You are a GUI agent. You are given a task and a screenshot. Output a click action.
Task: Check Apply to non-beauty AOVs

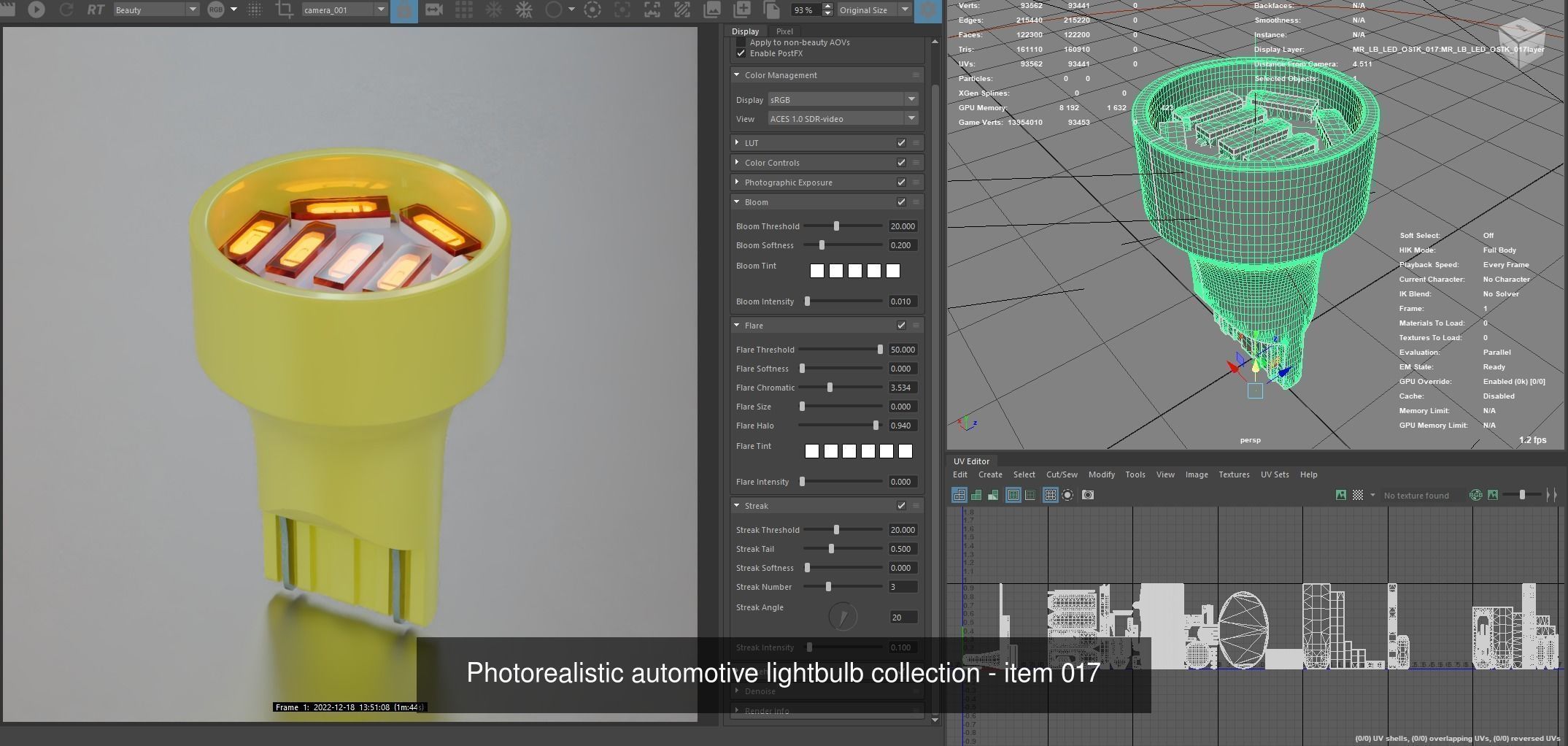pos(741,42)
